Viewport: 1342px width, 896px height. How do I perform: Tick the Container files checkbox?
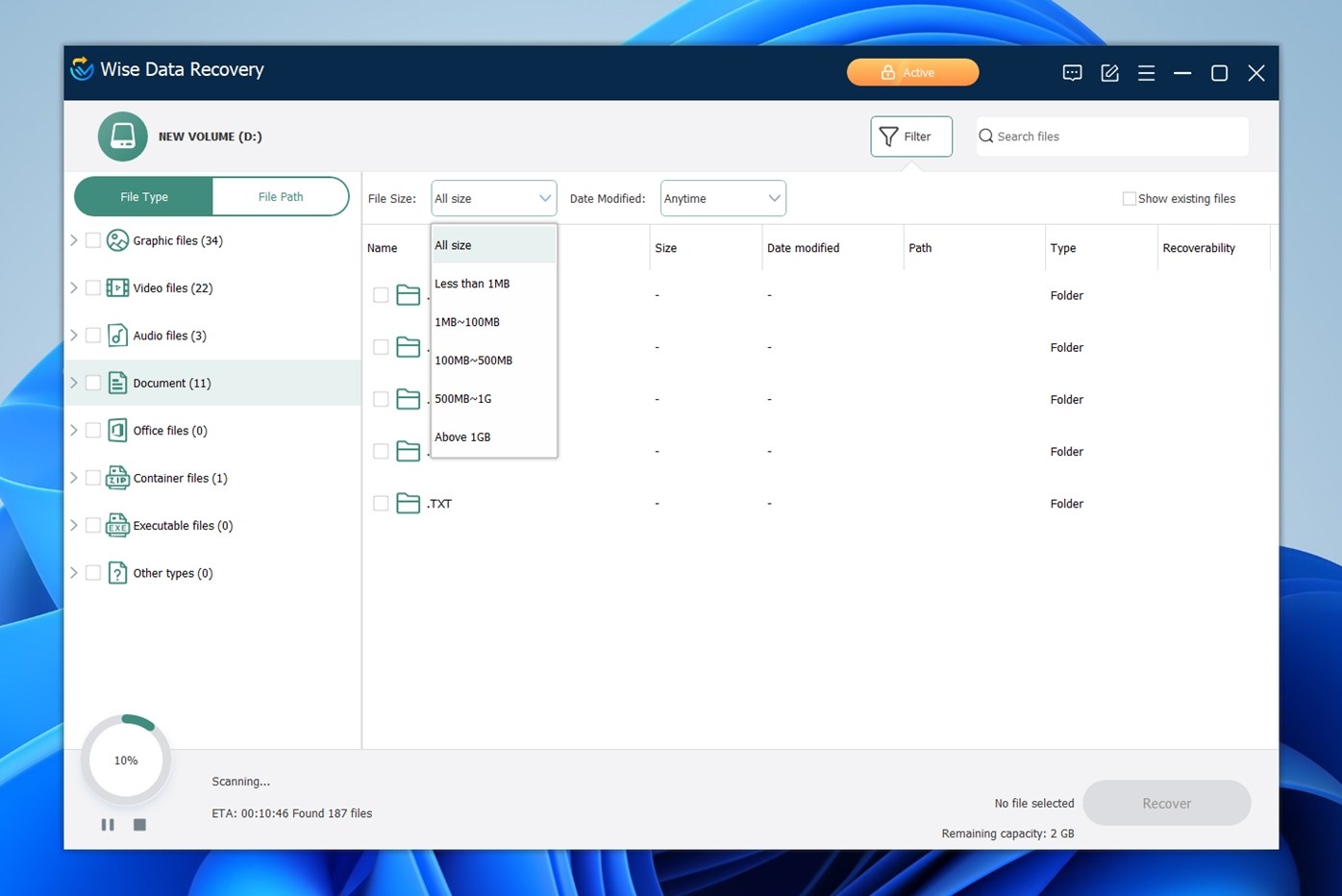pyautogui.click(x=93, y=478)
